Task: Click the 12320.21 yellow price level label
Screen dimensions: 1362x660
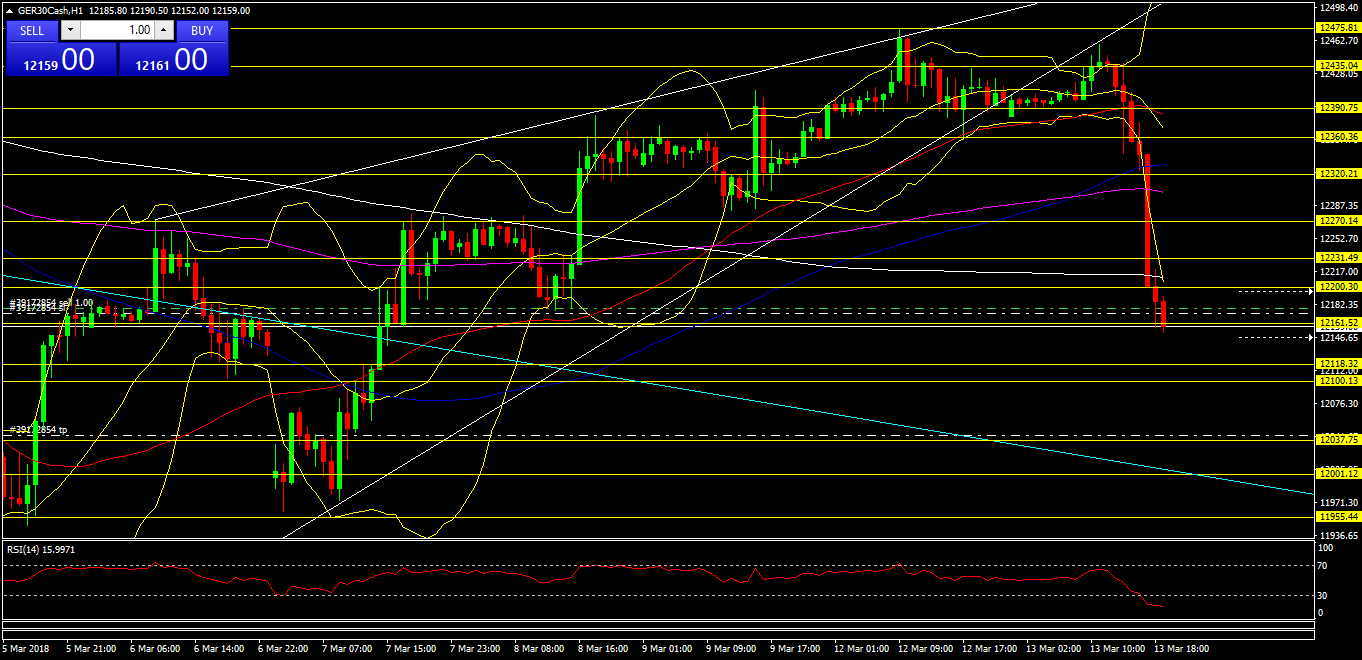Action: click(x=1338, y=174)
